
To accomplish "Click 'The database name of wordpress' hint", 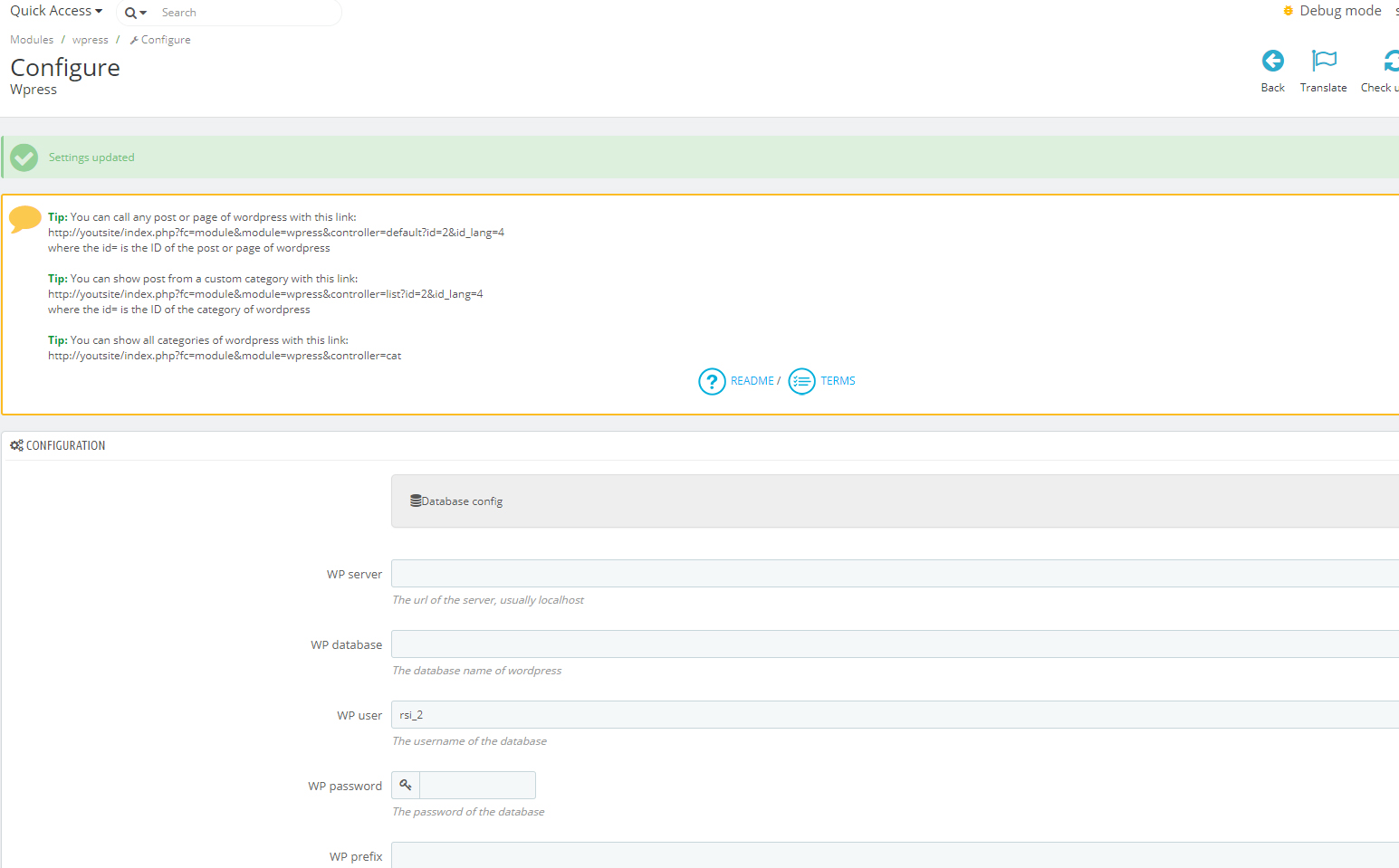I will coord(476,671).
